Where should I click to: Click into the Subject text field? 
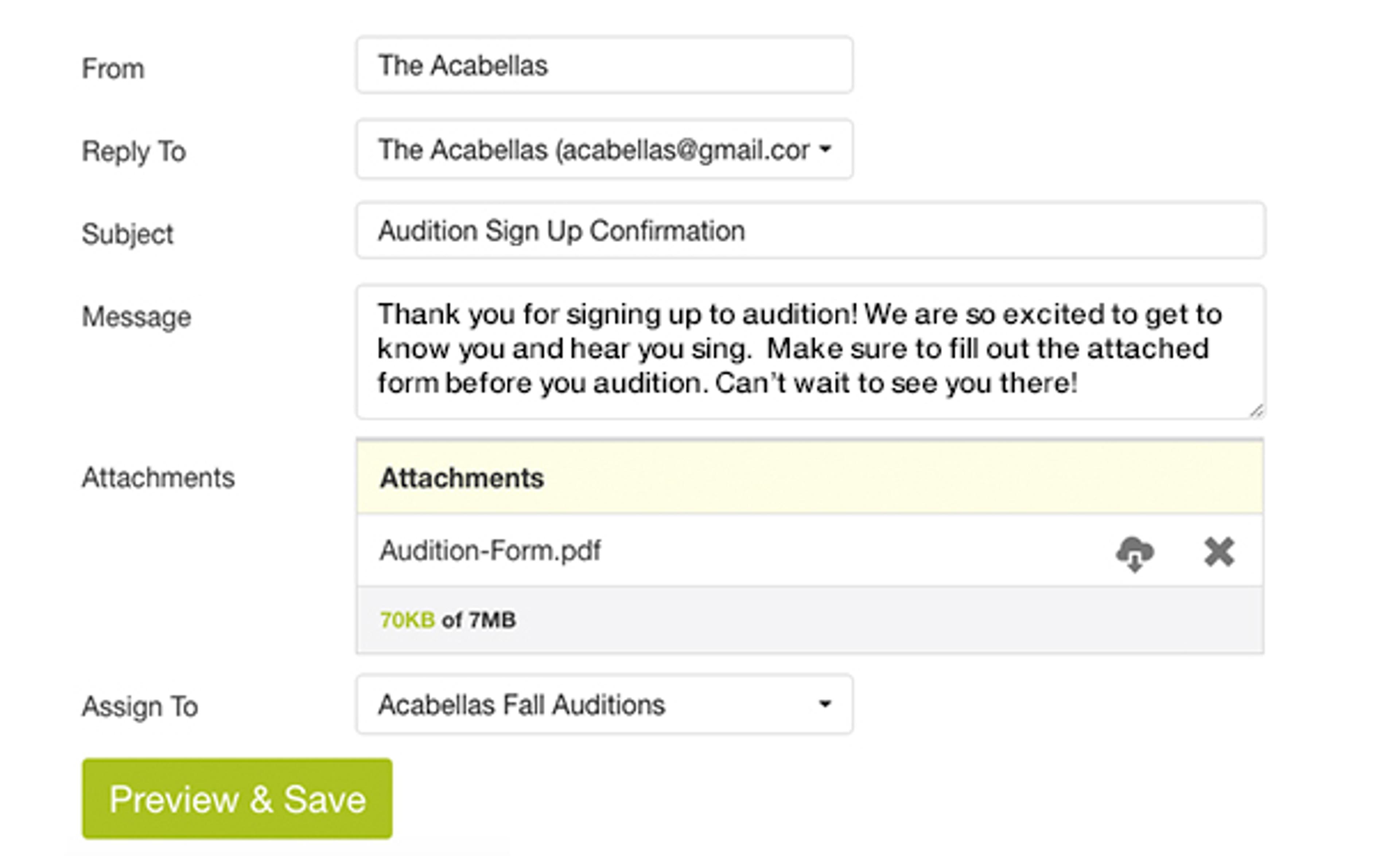(x=810, y=231)
